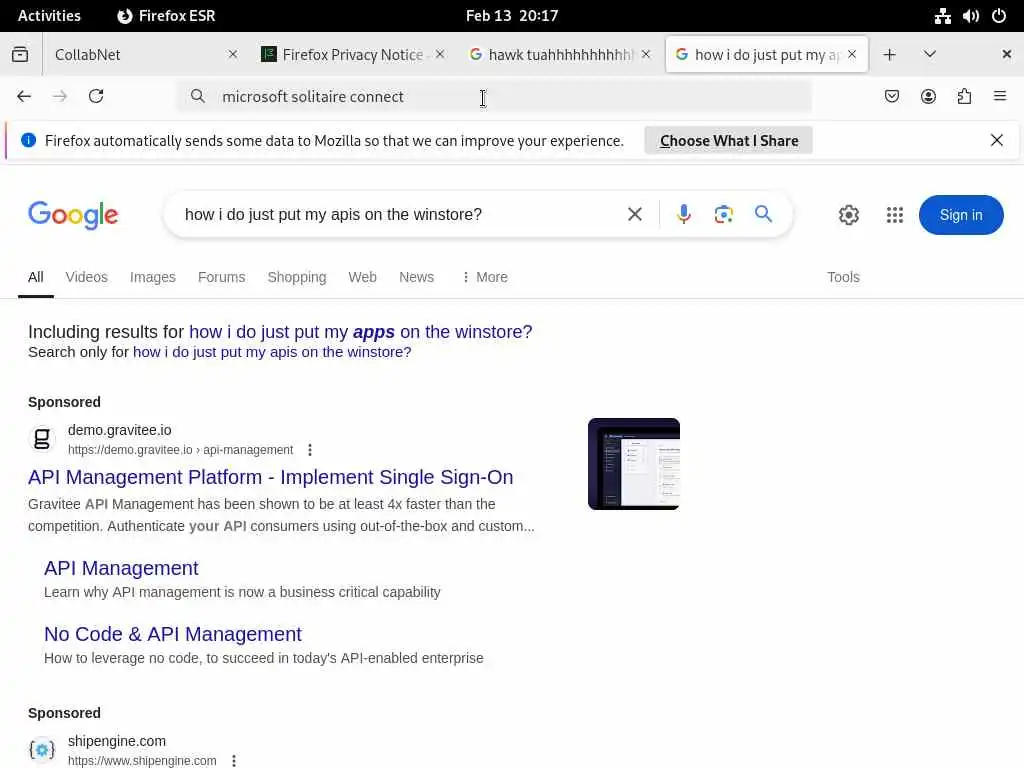Click the gravitee site favicon
Image resolution: width=1024 pixels, height=768 pixels.
(x=42, y=439)
